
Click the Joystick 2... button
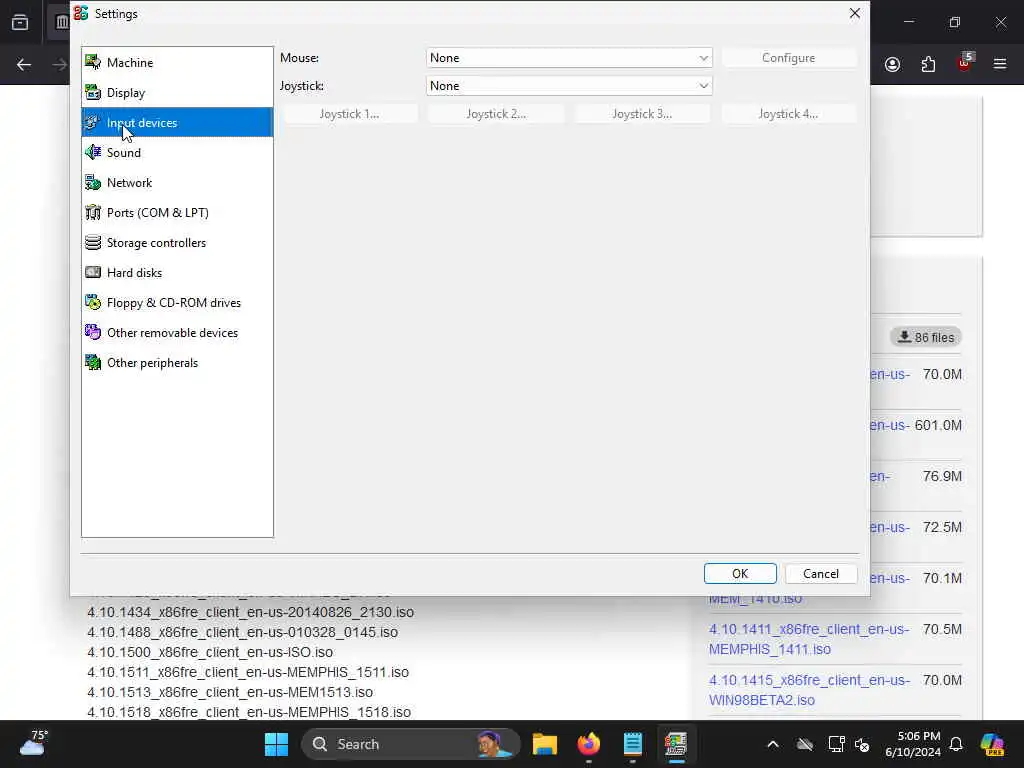496,114
